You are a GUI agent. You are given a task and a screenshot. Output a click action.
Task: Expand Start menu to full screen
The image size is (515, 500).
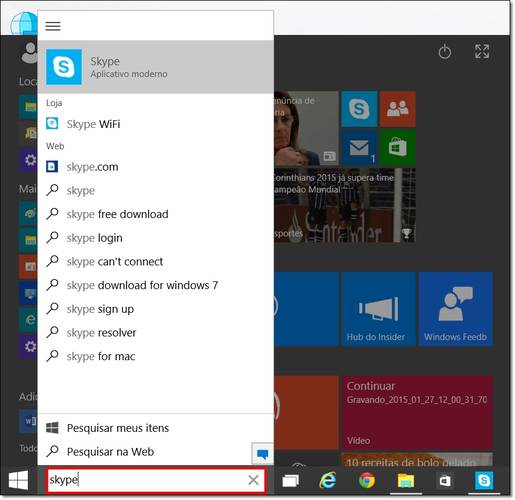[x=482, y=51]
